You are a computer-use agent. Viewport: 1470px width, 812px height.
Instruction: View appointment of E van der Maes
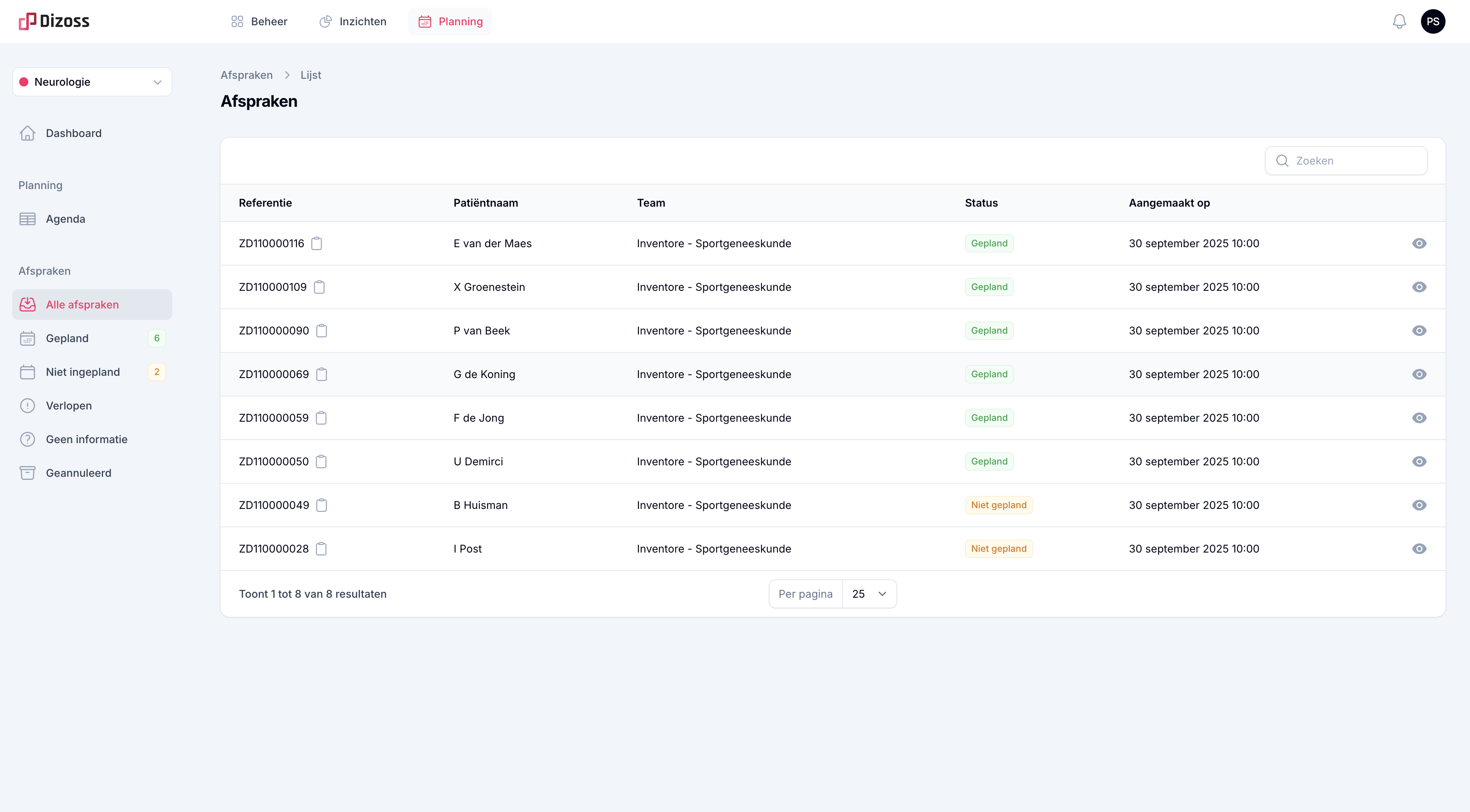coord(1419,243)
